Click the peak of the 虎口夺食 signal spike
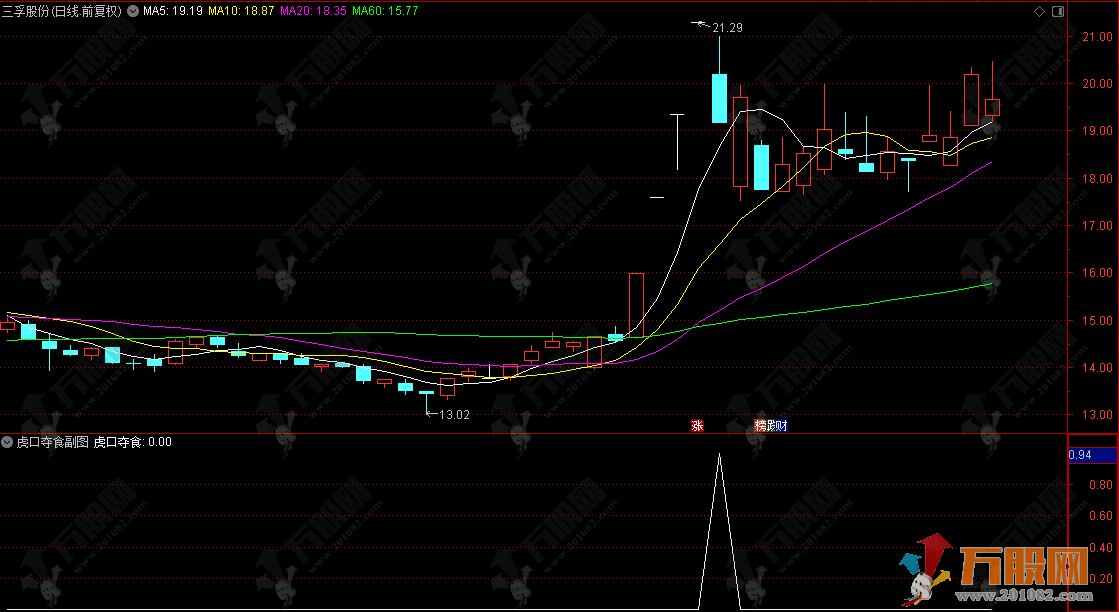The height and width of the screenshot is (612, 1119). coord(718,455)
